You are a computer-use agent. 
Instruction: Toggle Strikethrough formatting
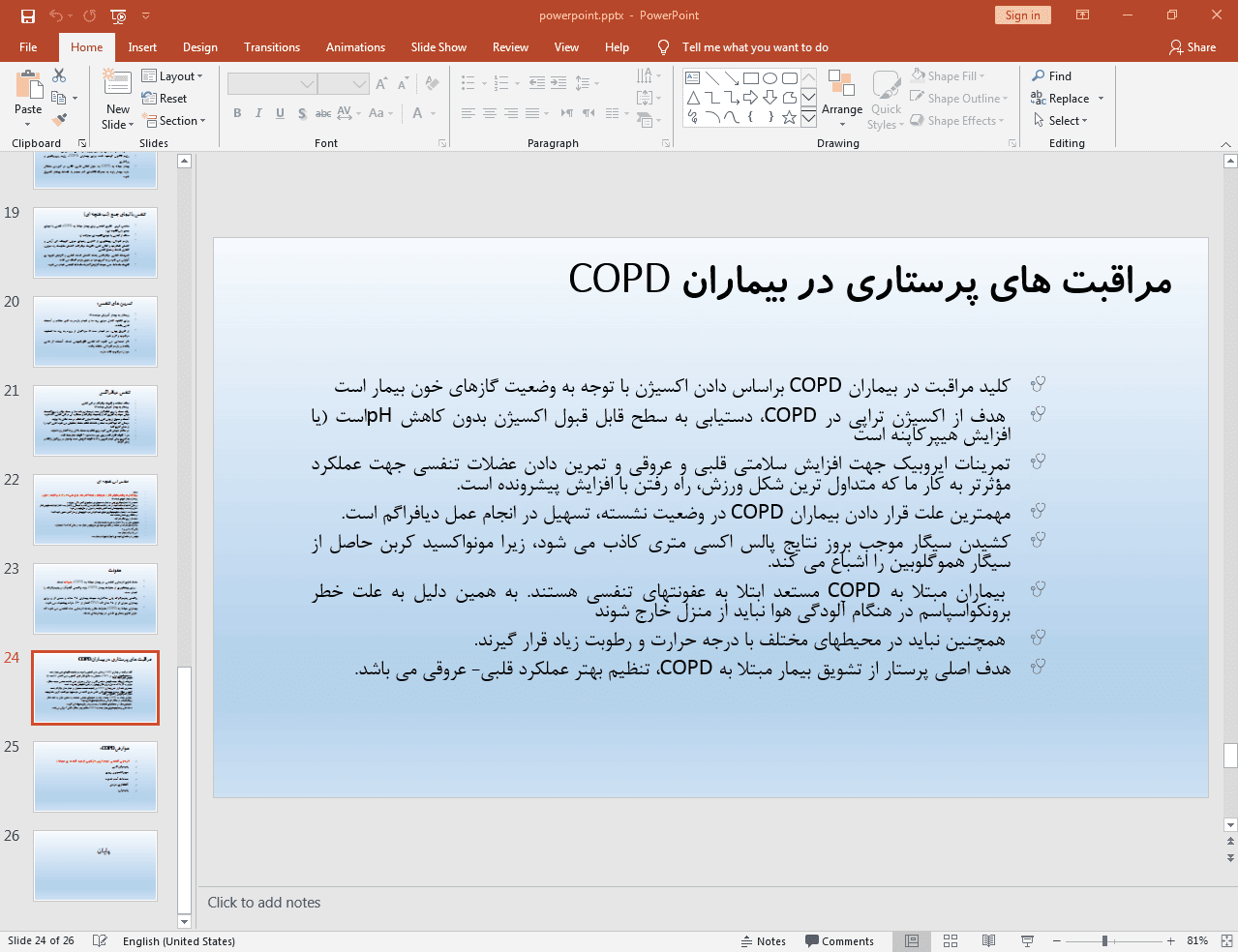[323, 113]
